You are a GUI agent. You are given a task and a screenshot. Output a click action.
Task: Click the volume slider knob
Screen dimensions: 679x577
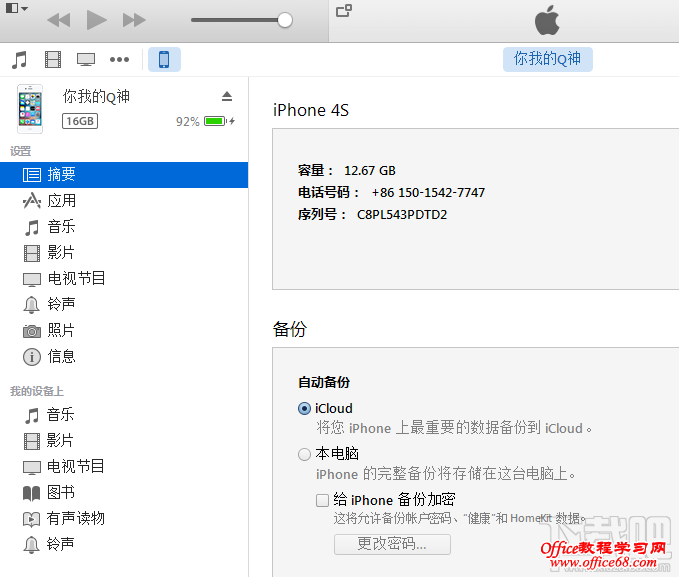[x=285, y=20]
